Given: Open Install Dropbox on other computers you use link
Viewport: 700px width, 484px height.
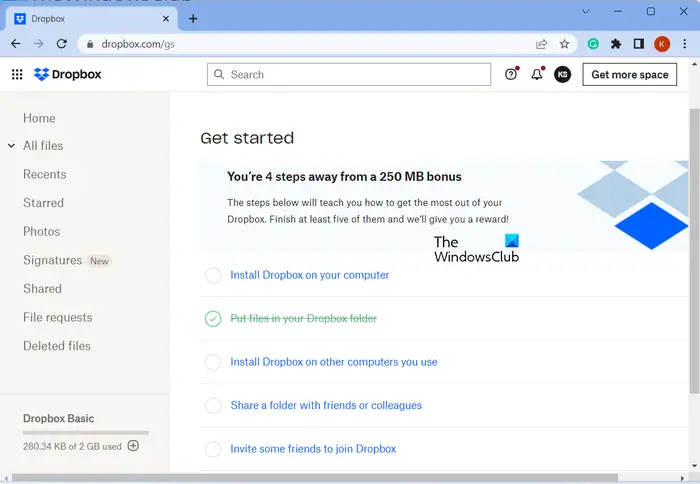Looking at the screenshot, I should (x=333, y=362).
